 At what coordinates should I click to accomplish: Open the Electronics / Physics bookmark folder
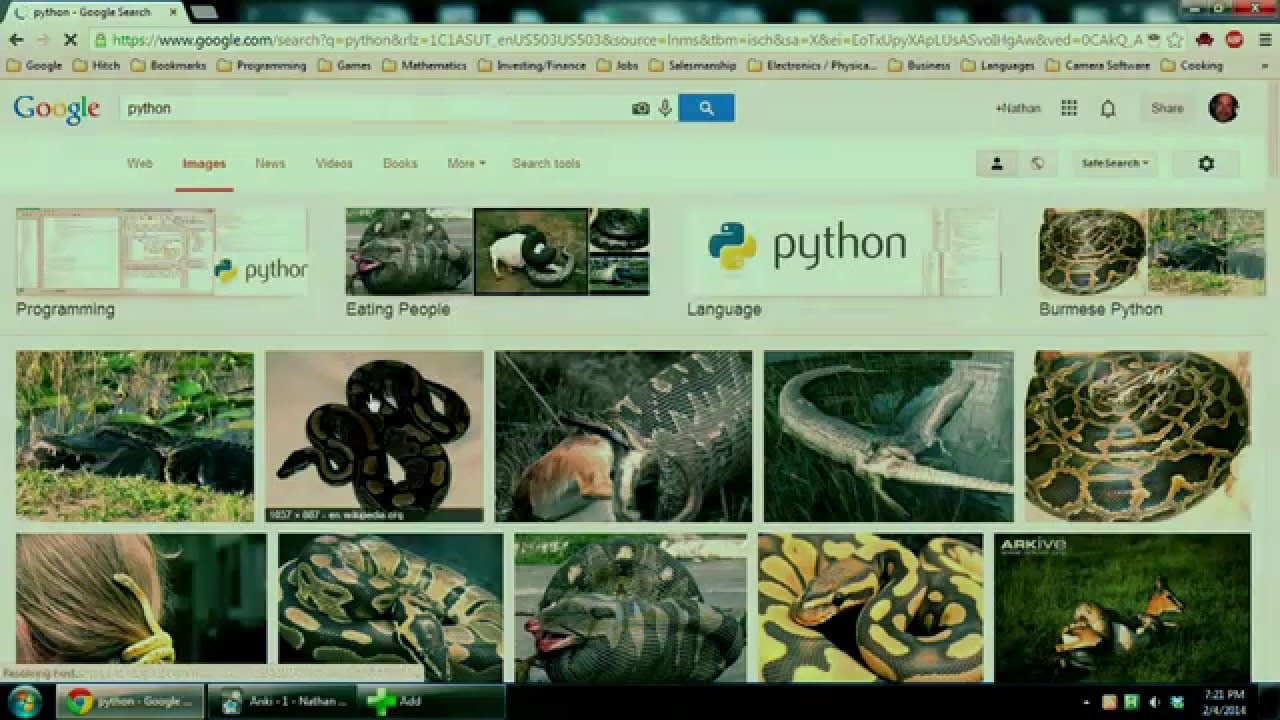point(812,65)
